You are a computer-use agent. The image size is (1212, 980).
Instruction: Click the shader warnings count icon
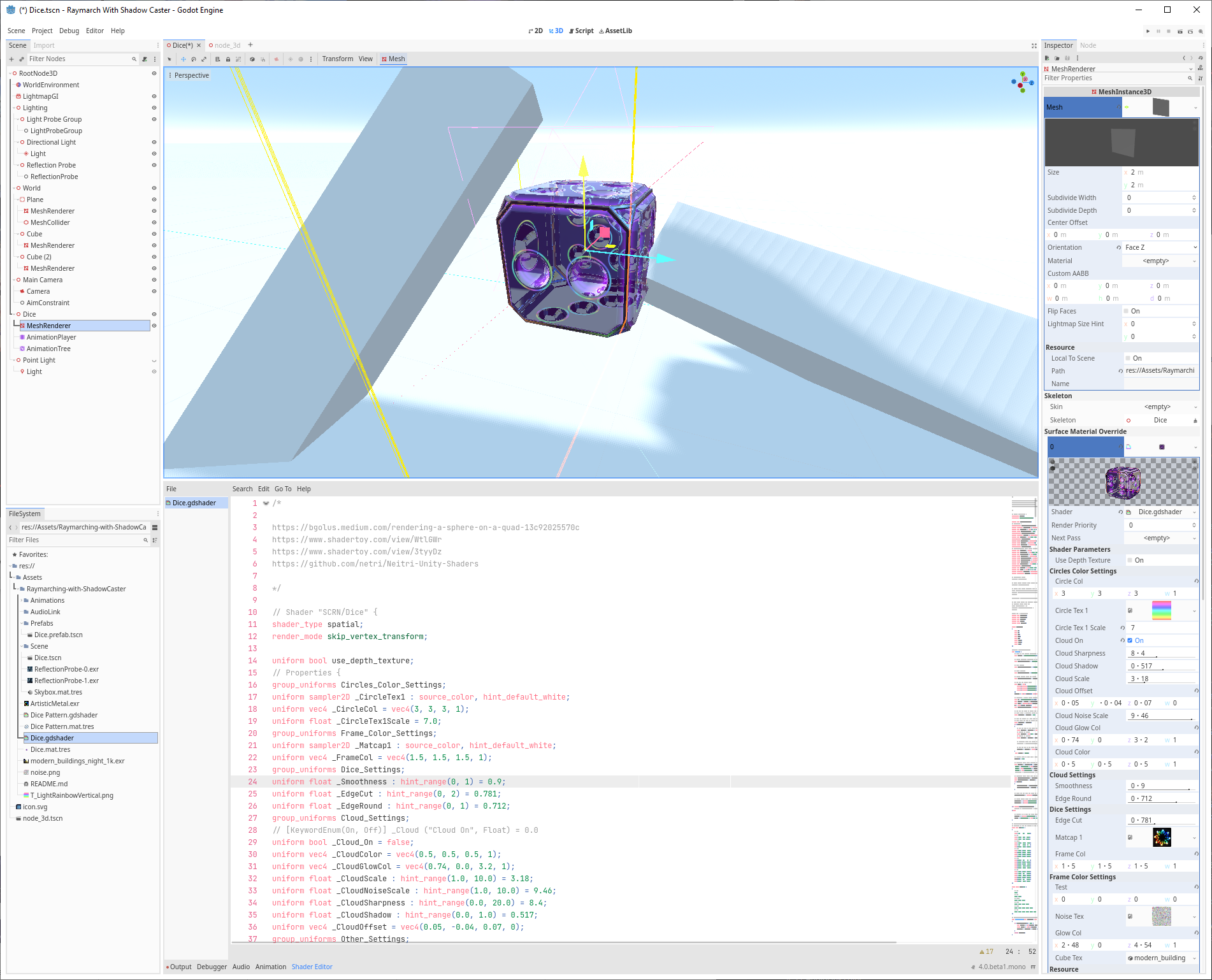[x=986, y=951]
